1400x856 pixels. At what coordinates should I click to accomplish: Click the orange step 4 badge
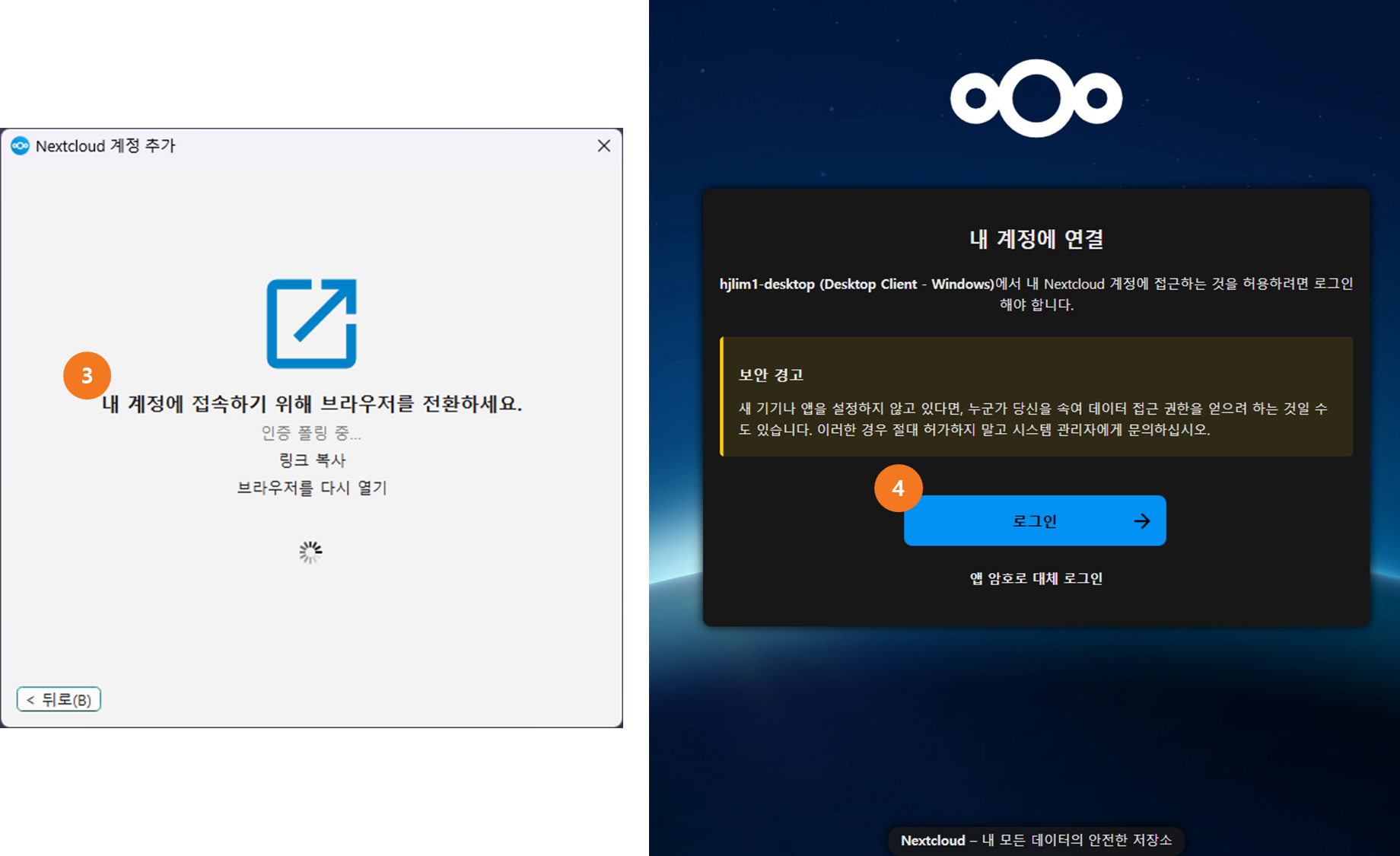point(898,488)
